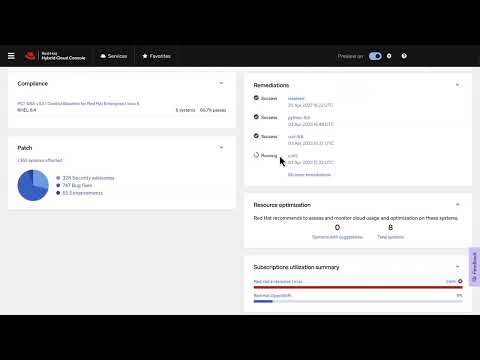Open the settings gear menu
480x360 pixels.
(389, 56)
